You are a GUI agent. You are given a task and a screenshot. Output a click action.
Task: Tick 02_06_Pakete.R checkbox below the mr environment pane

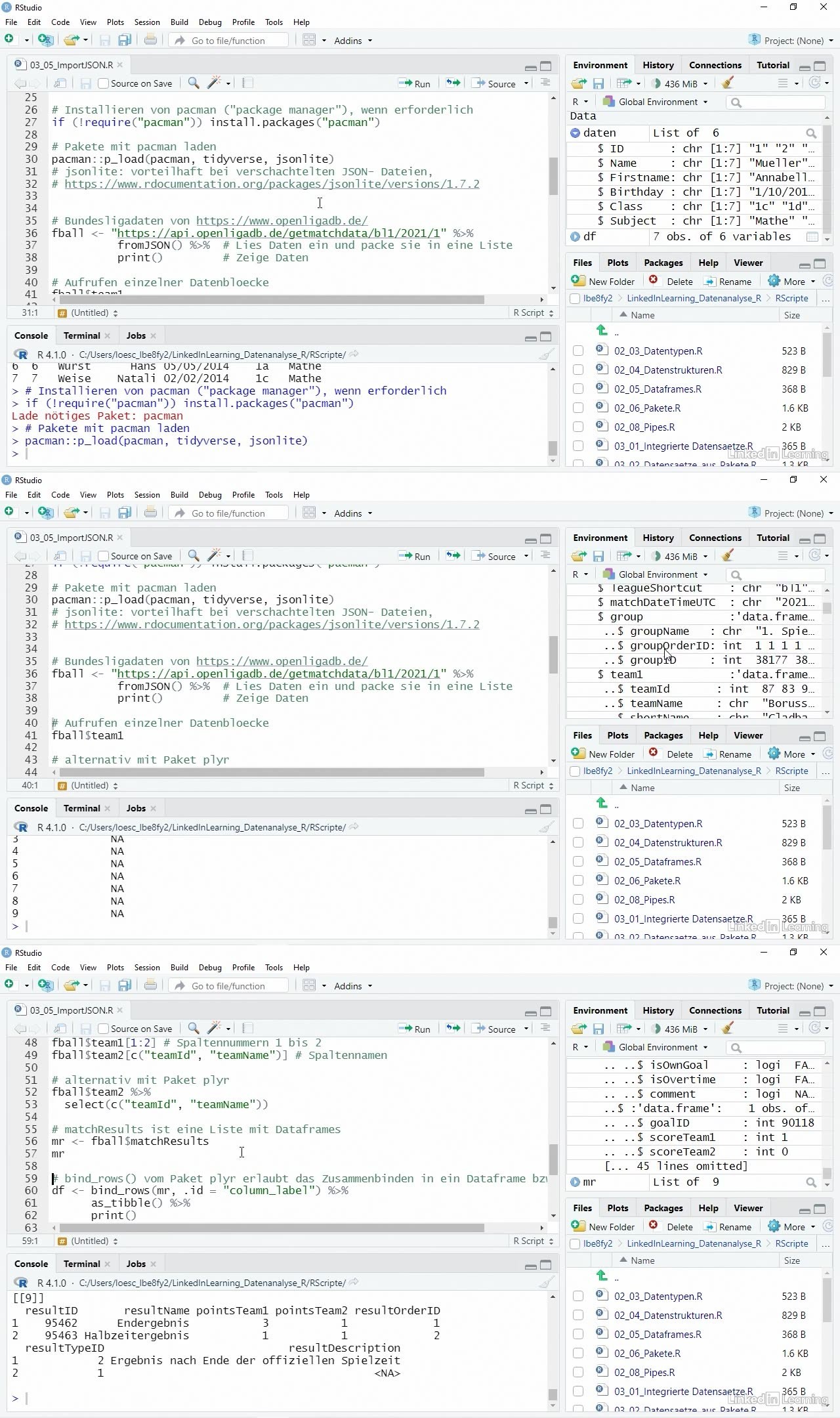tap(578, 1354)
